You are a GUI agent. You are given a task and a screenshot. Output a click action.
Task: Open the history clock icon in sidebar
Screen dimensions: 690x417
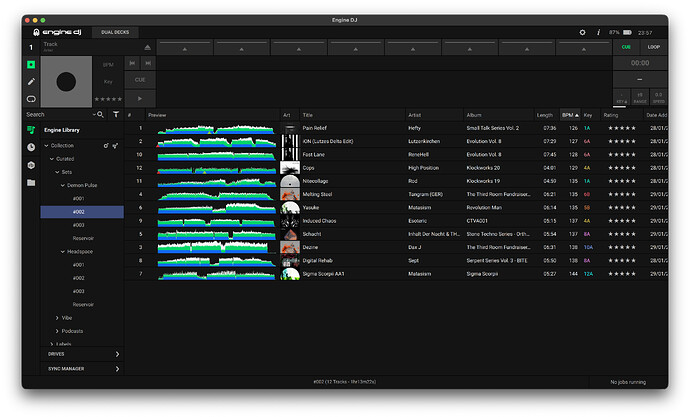click(x=31, y=147)
